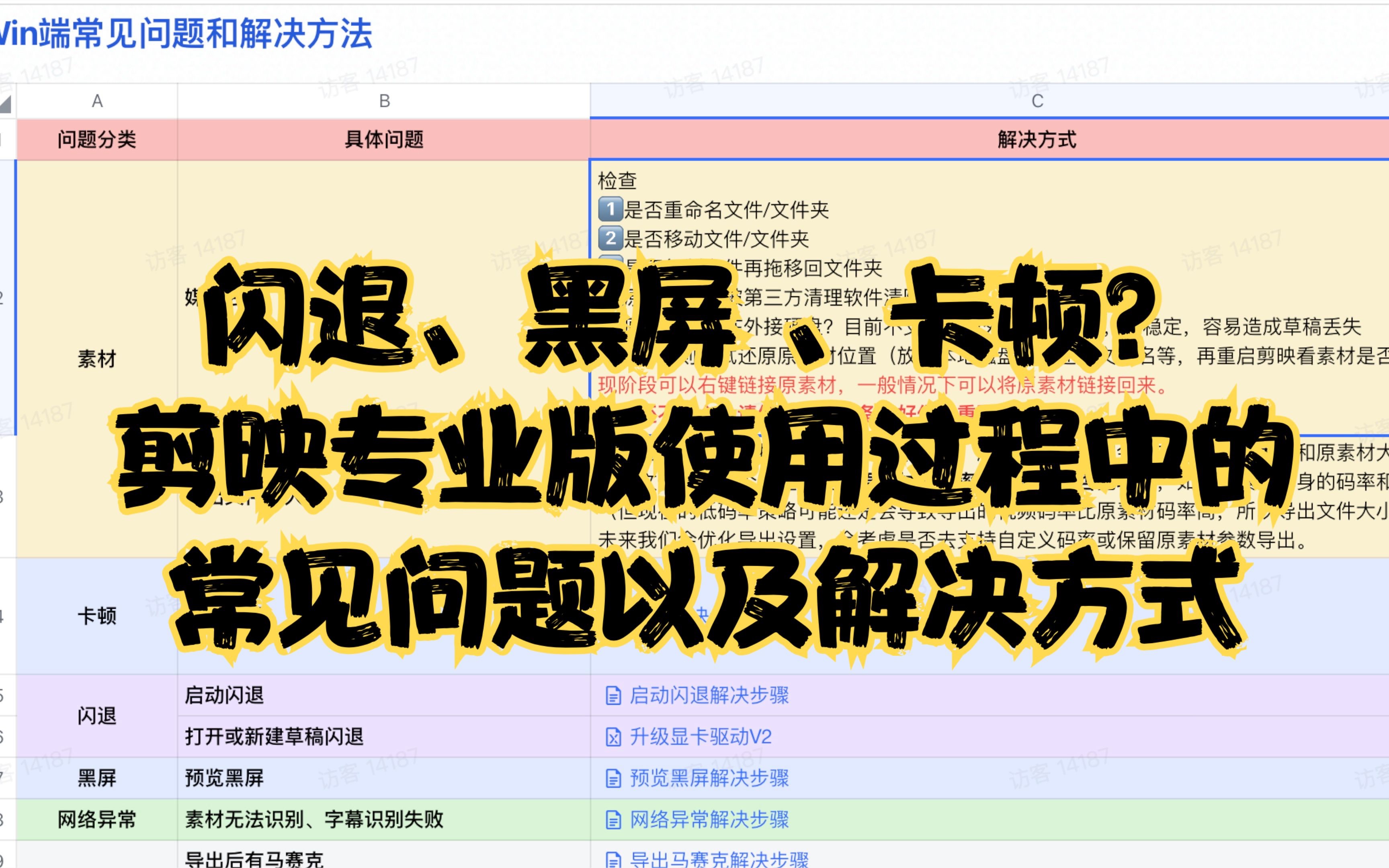Click the 素材无法识别、字幕识别失败 cell
The width and height of the screenshot is (1389, 868).
tap(384, 819)
